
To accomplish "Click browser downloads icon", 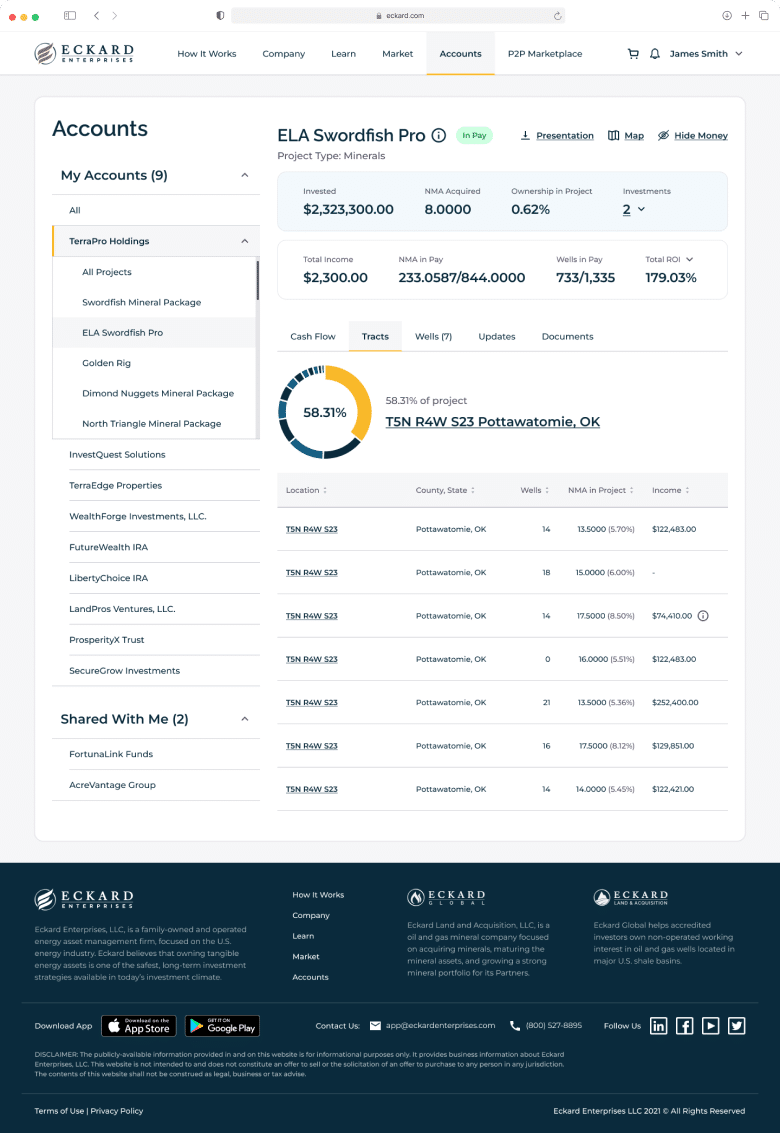I will tap(727, 15).
